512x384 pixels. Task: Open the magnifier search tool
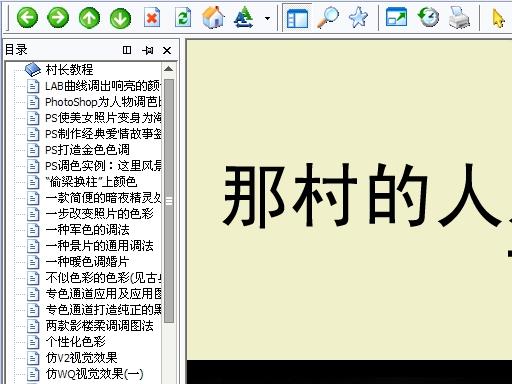[327, 17]
